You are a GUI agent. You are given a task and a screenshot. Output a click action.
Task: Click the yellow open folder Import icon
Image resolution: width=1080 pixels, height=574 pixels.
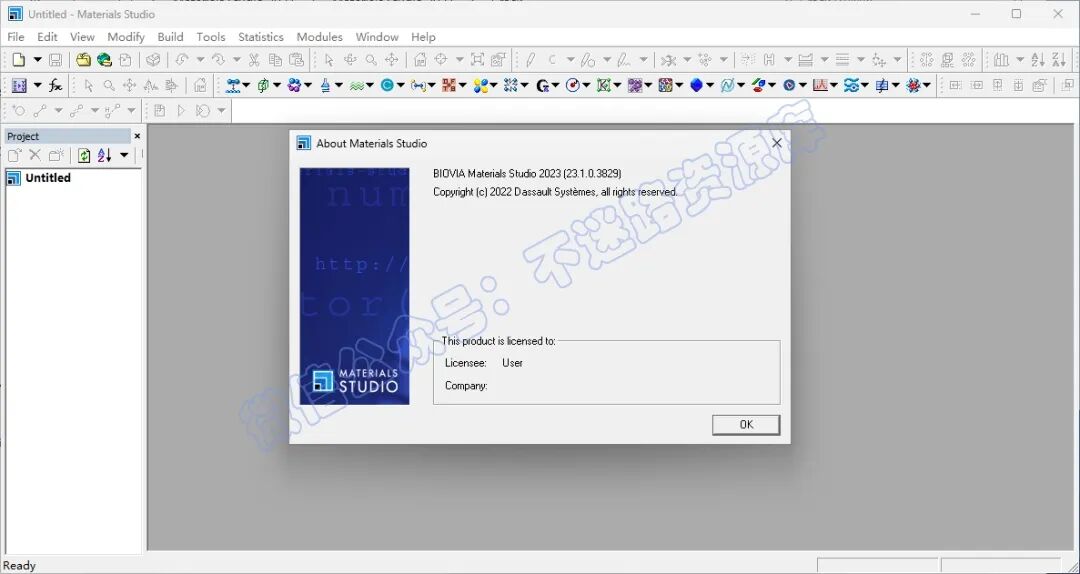(83, 60)
